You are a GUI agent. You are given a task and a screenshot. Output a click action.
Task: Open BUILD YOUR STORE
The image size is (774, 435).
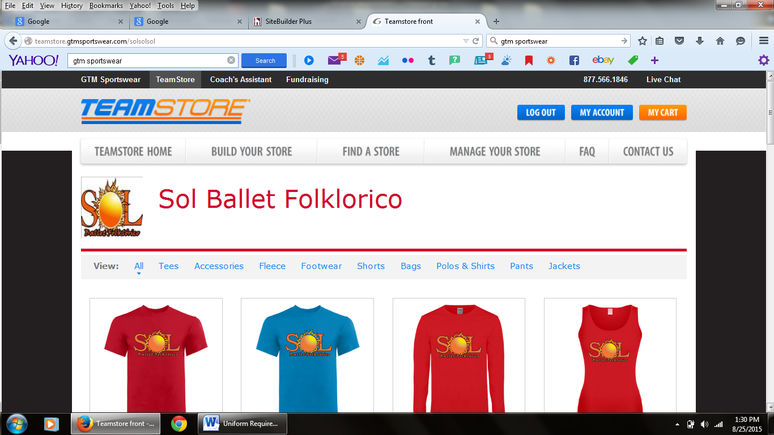(x=252, y=152)
